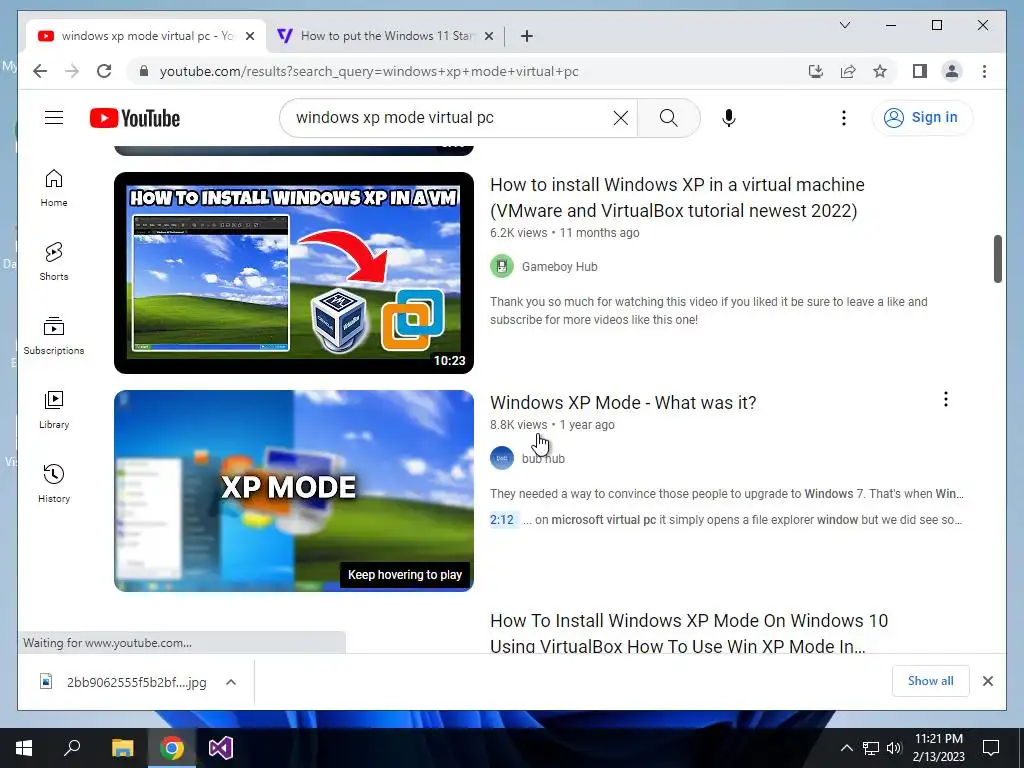
Task: Clear the search query with the X
Action: 621,118
